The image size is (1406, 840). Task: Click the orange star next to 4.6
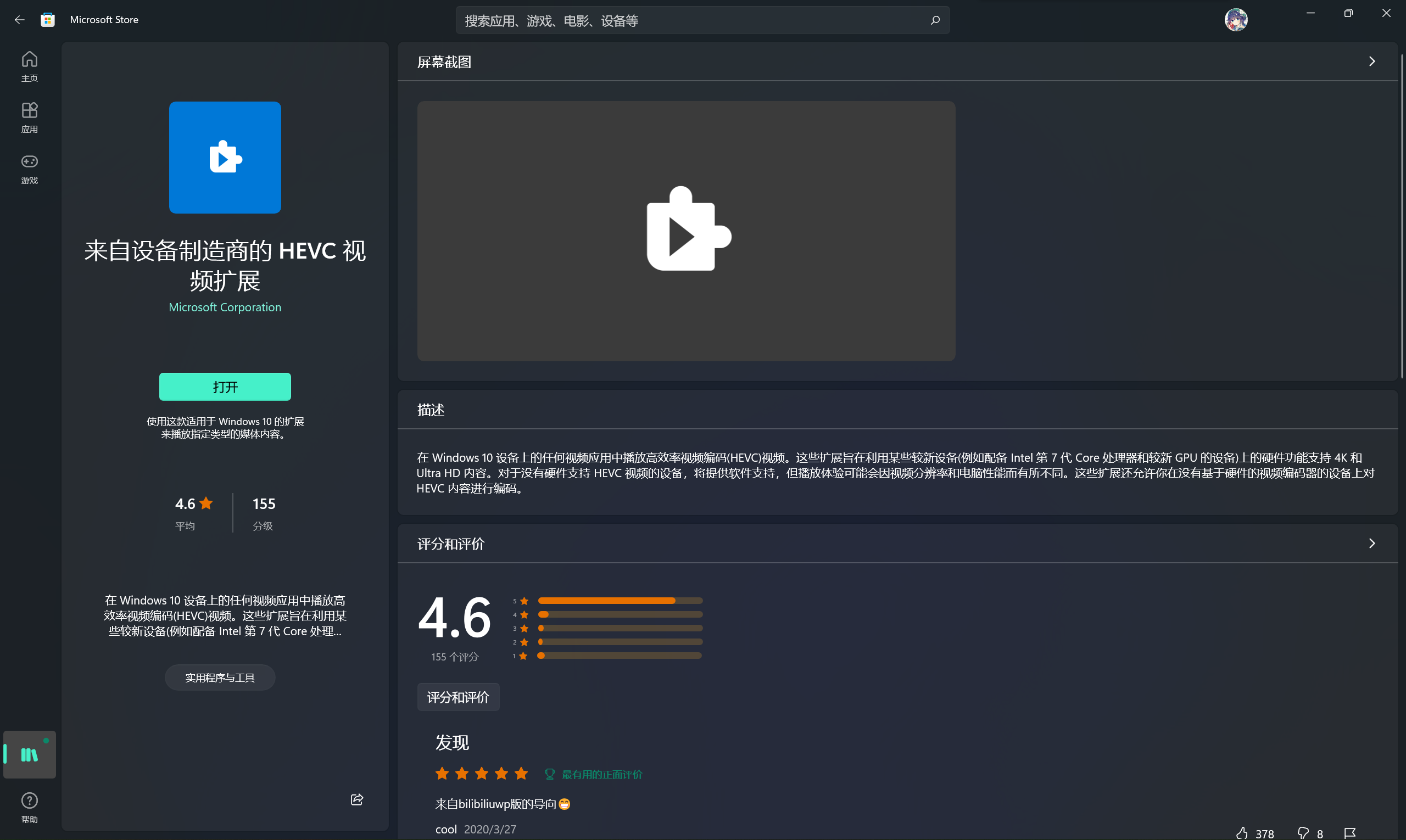tap(206, 503)
